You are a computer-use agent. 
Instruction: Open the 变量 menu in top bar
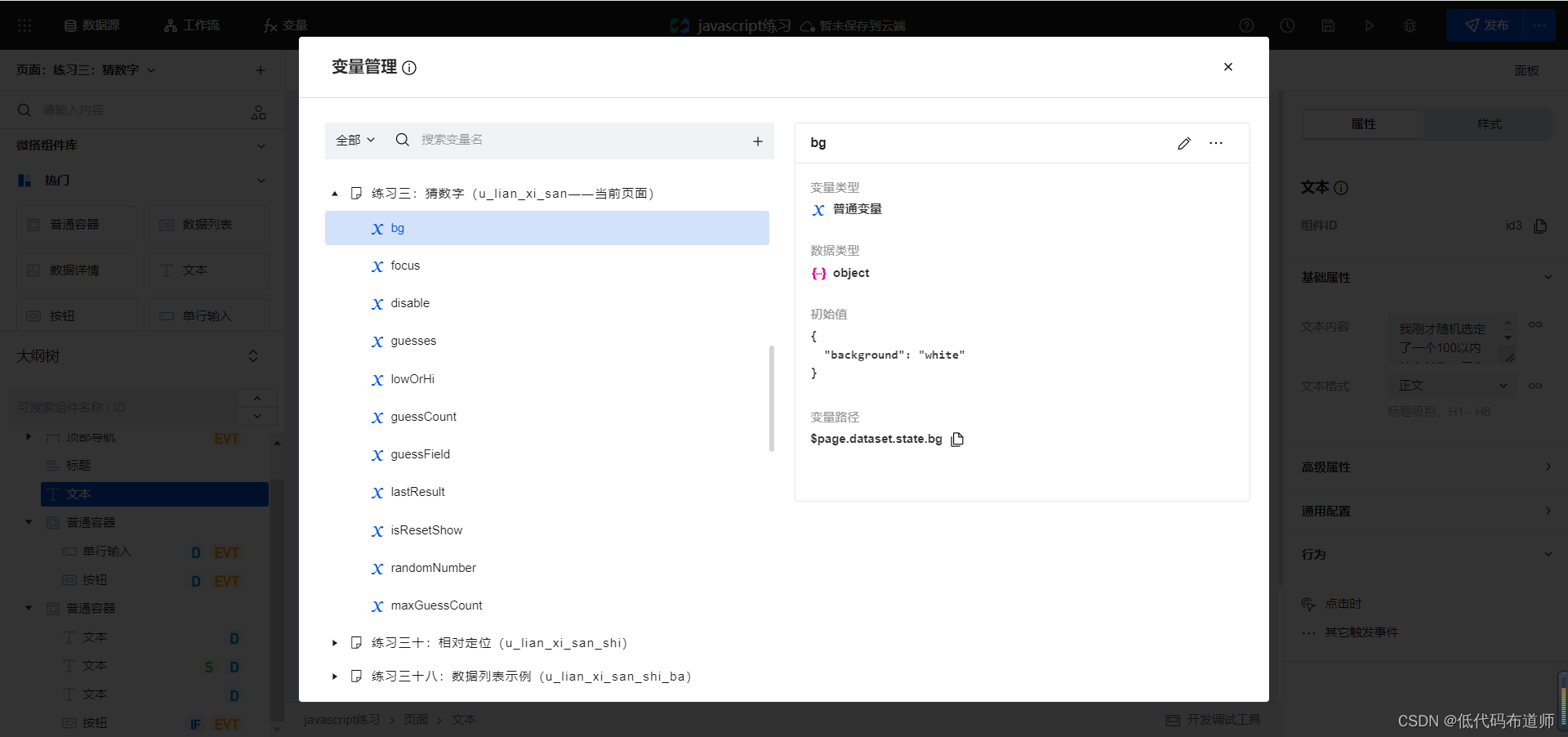point(285,25)
